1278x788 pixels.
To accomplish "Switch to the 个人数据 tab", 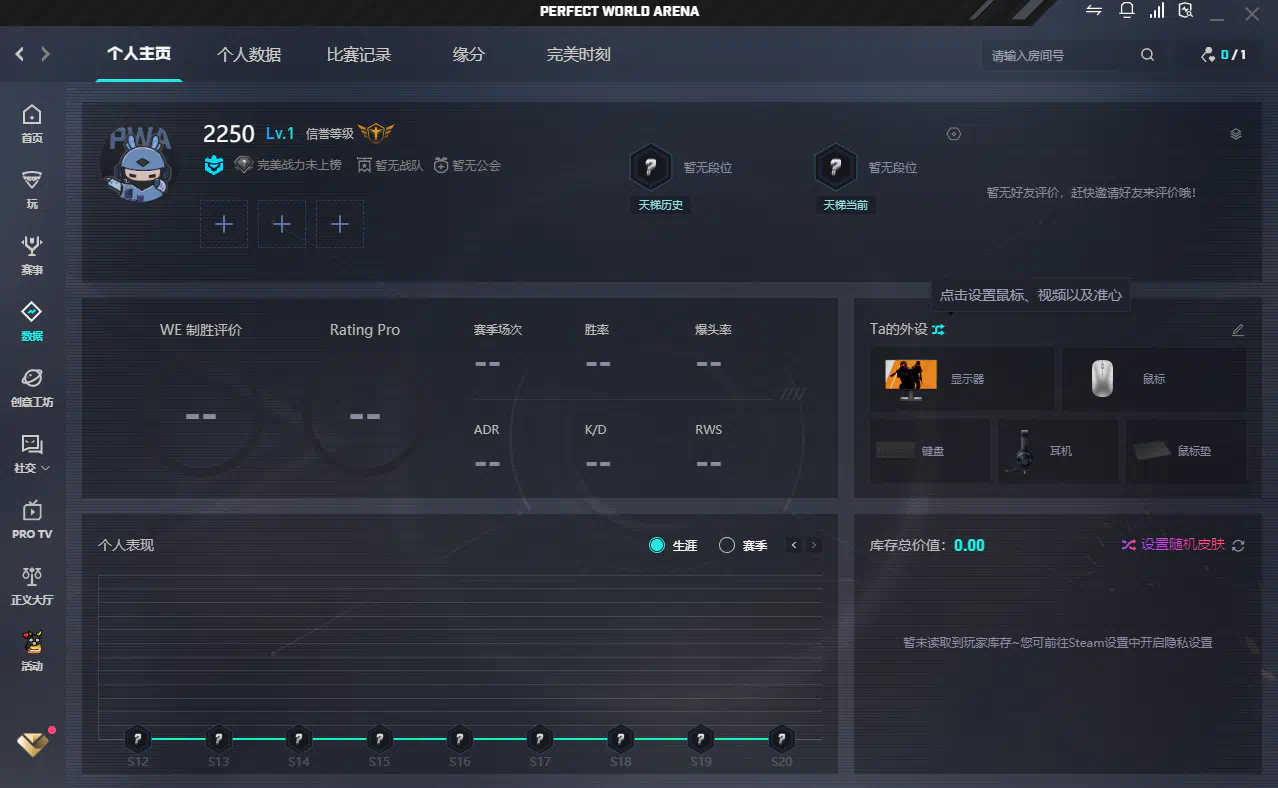I will click(249, 55).
